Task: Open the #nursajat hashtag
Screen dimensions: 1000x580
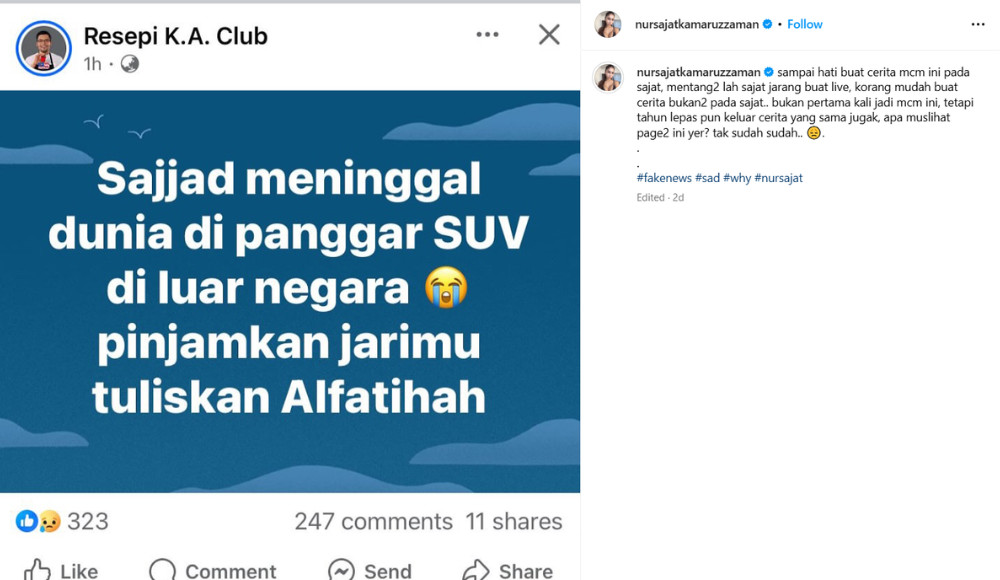Action: tap(778, 178)
